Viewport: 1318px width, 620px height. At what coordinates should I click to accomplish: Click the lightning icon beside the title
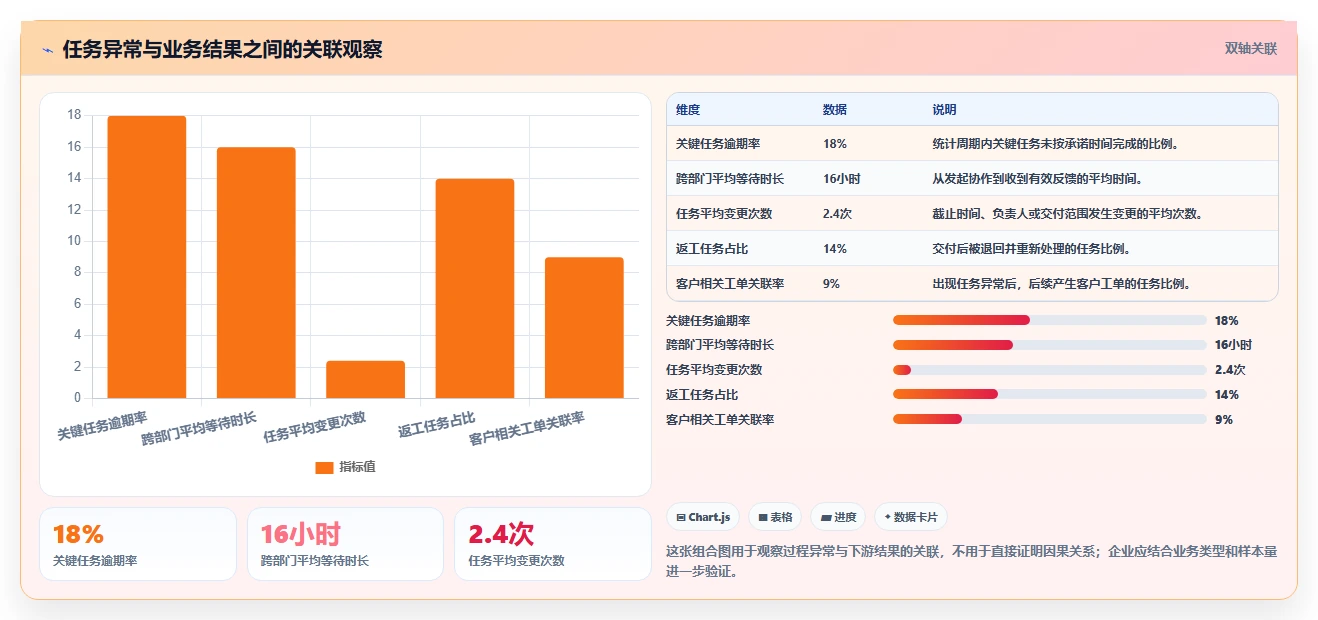click(47, 50)
